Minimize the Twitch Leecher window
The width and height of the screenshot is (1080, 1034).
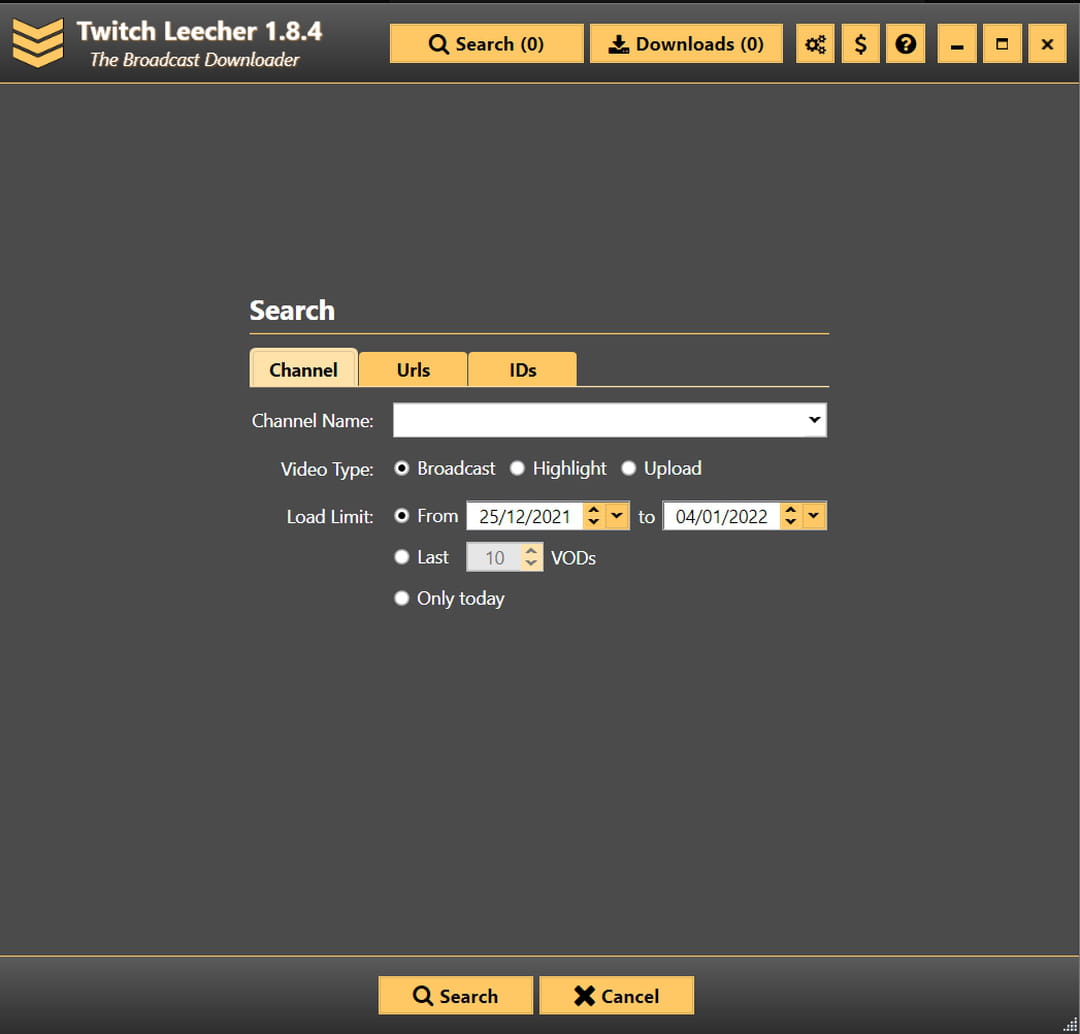[957, 44]
